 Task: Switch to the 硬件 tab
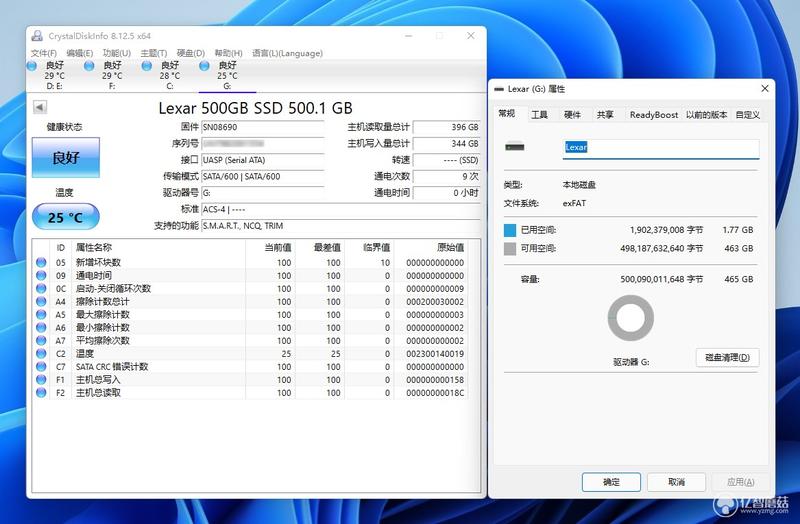coord(572,115)
